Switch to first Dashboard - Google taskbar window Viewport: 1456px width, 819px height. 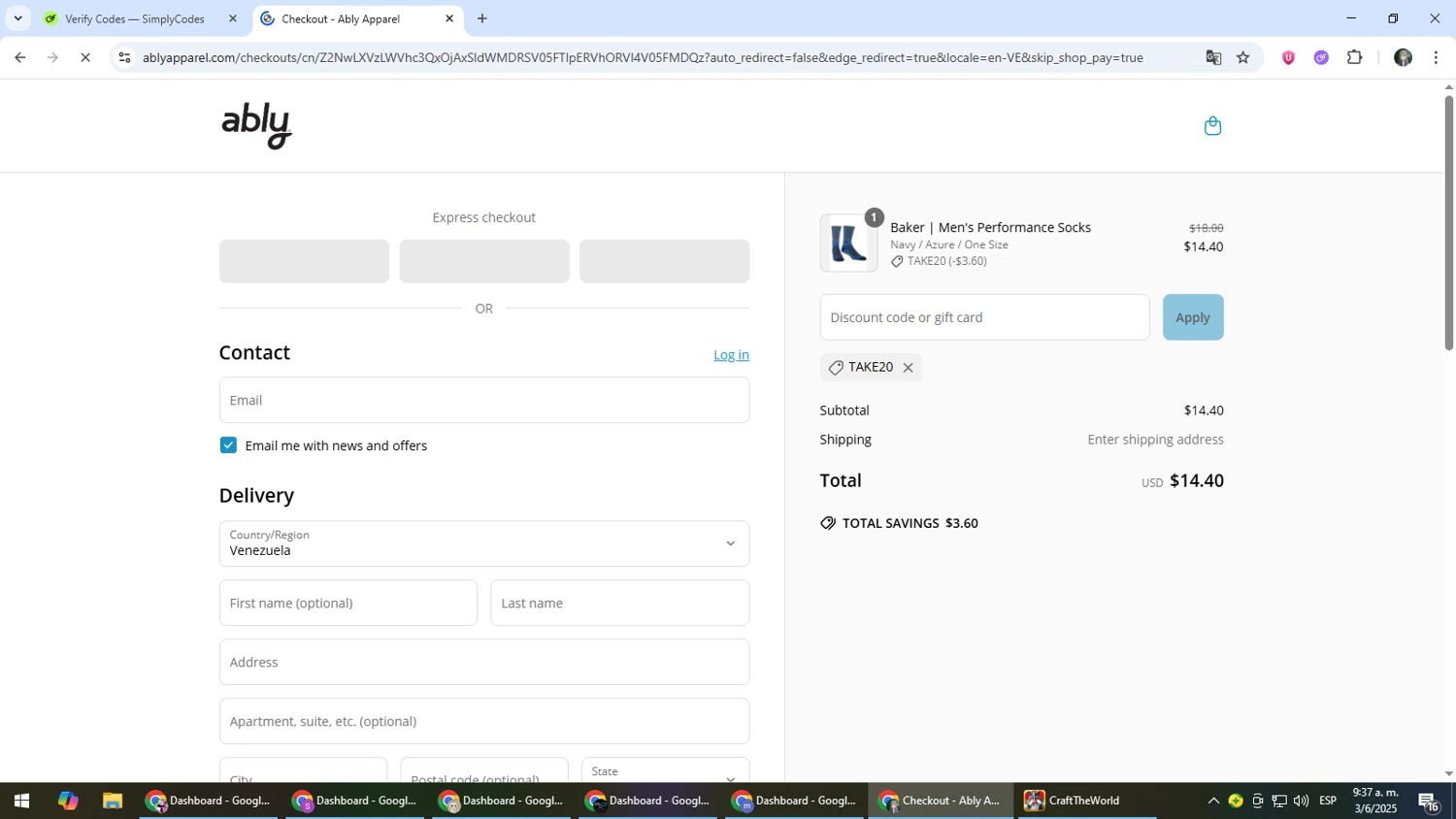coord(209,801)
